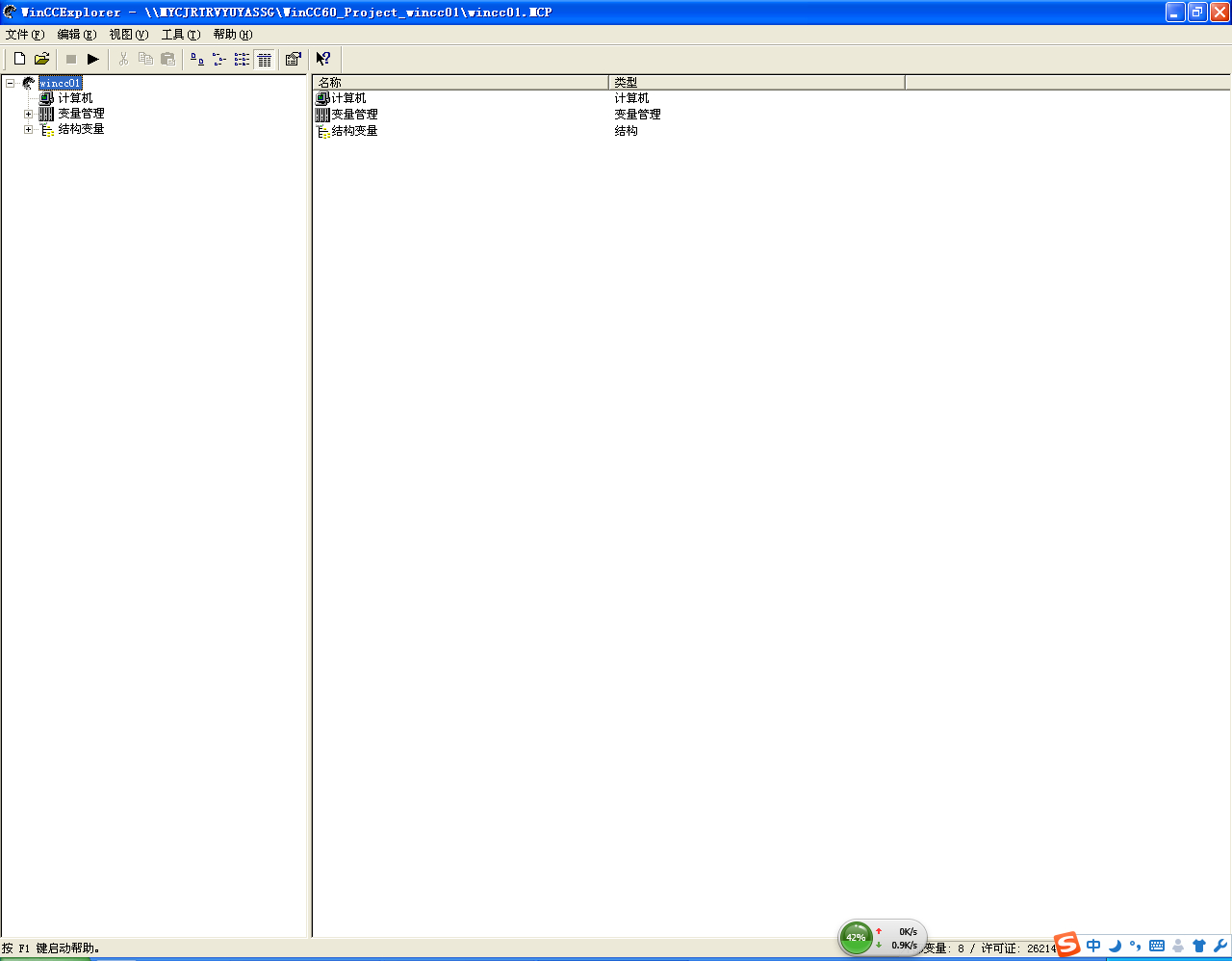Collapse the wincc01 tree node
1232x961 pixels.
pyautogui.click(x=10, y=83)
